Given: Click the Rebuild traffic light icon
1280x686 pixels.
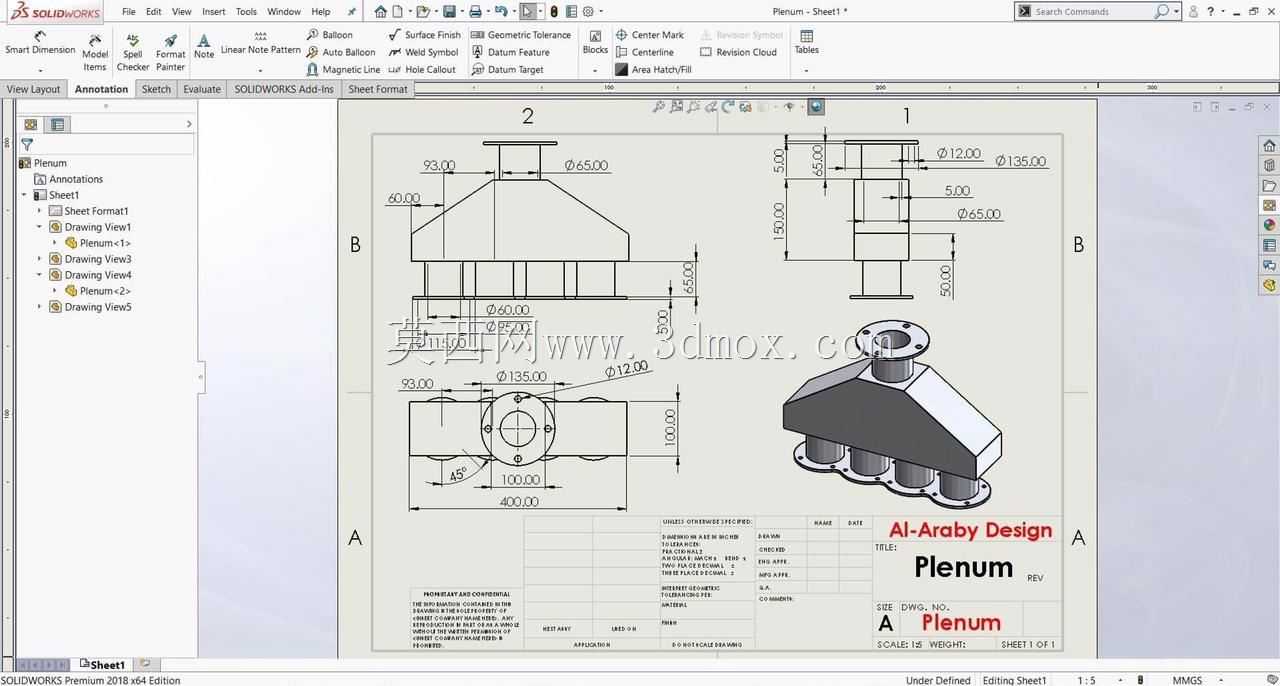Looking at the screenshot, I should (554, 12).
